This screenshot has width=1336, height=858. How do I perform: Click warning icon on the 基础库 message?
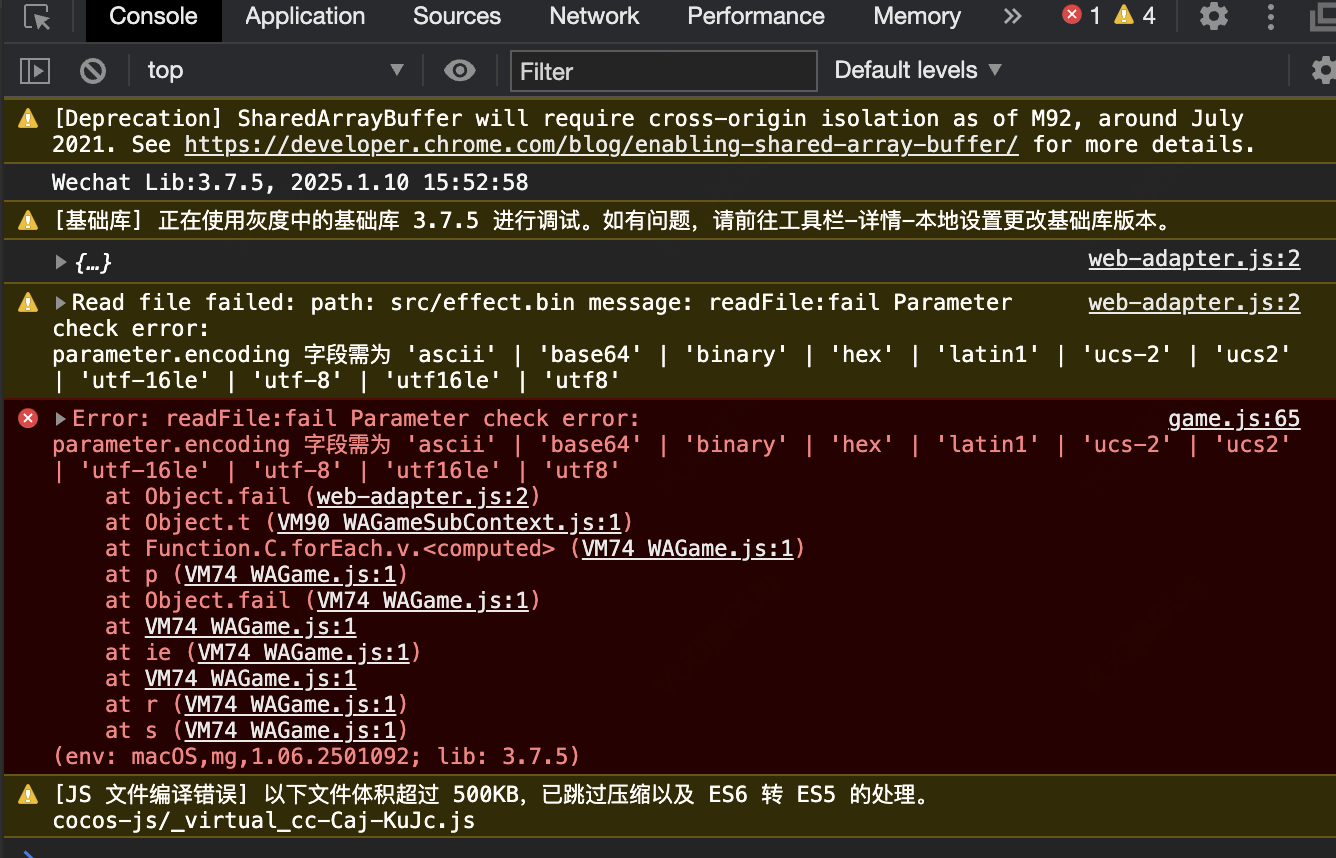[28, 220]
